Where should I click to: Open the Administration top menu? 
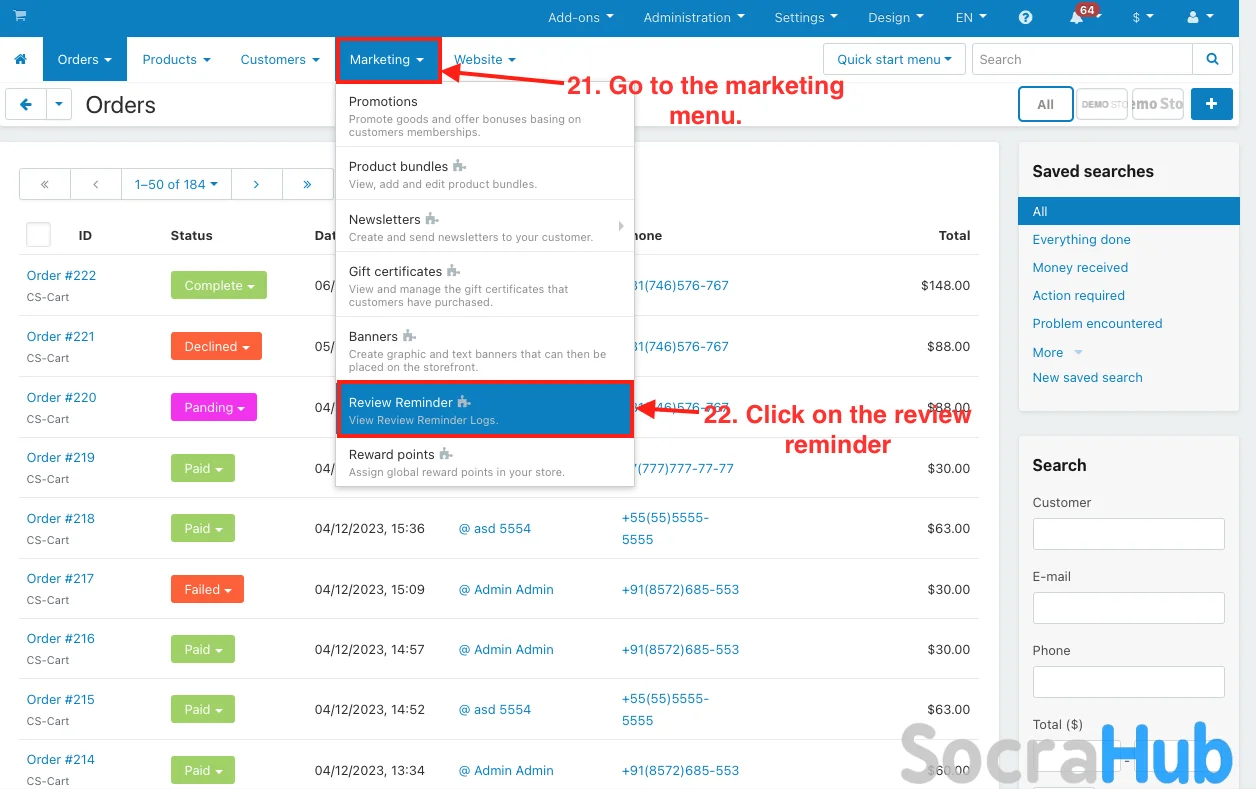[x=694, y=18]
